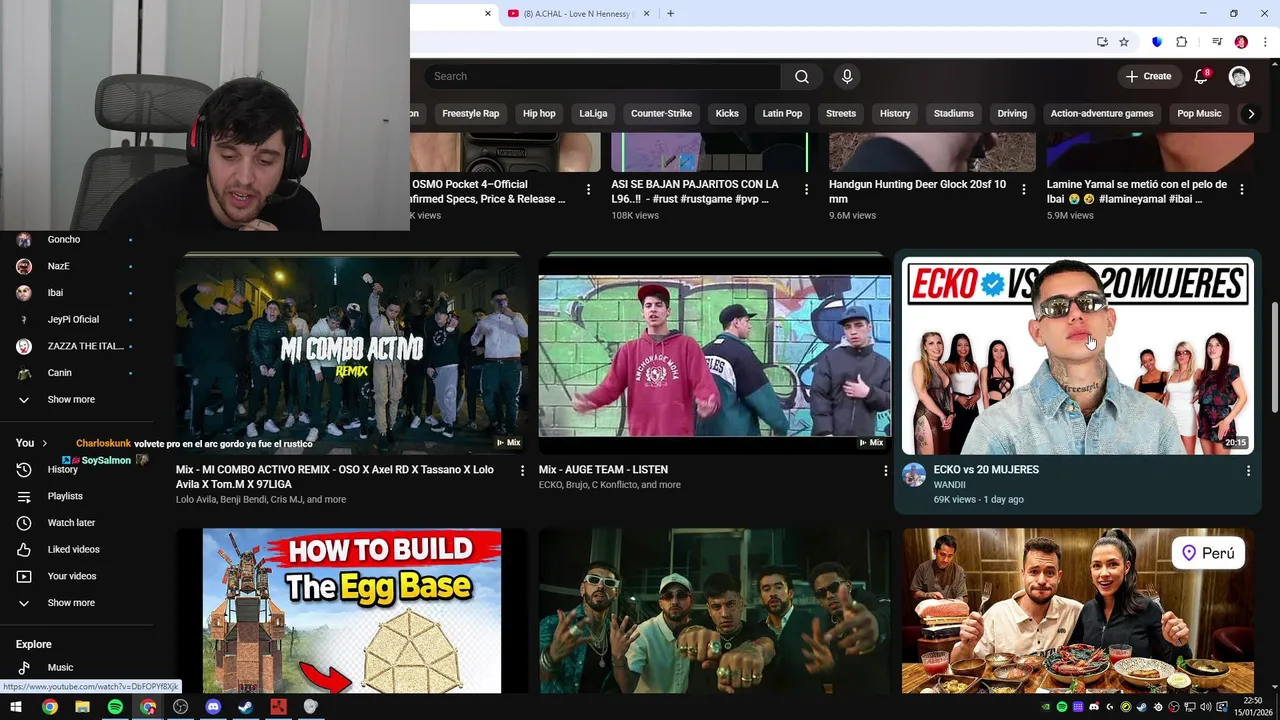The width and height of the screenshot is (1280, 720).
Task: Click the Bitwarden shield extension icon
Action: (x=1157, y=42)
